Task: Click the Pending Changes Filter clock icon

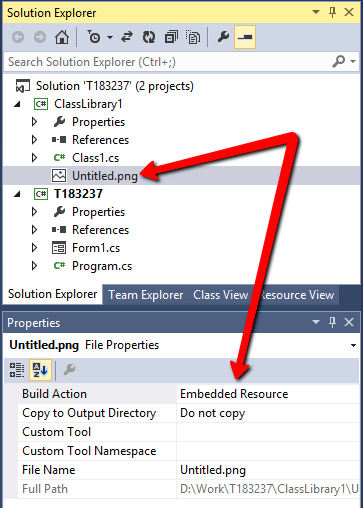Action: [94, 37]
